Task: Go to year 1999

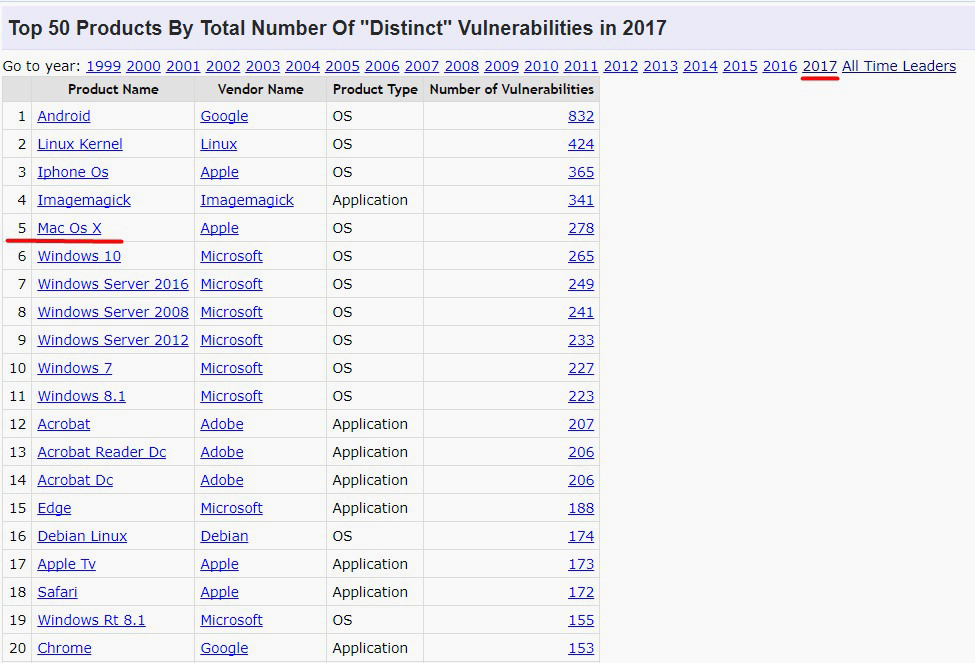Action: 103,66
